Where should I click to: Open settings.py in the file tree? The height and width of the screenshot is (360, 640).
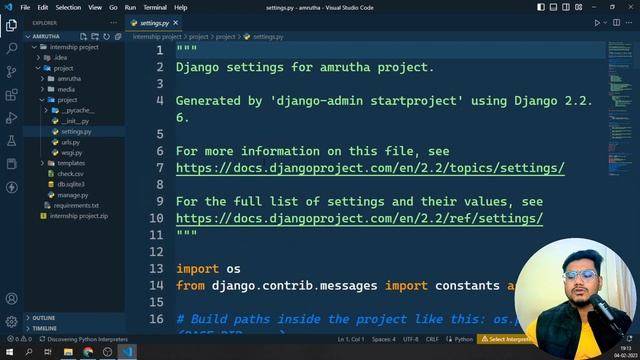coord(74,131)
